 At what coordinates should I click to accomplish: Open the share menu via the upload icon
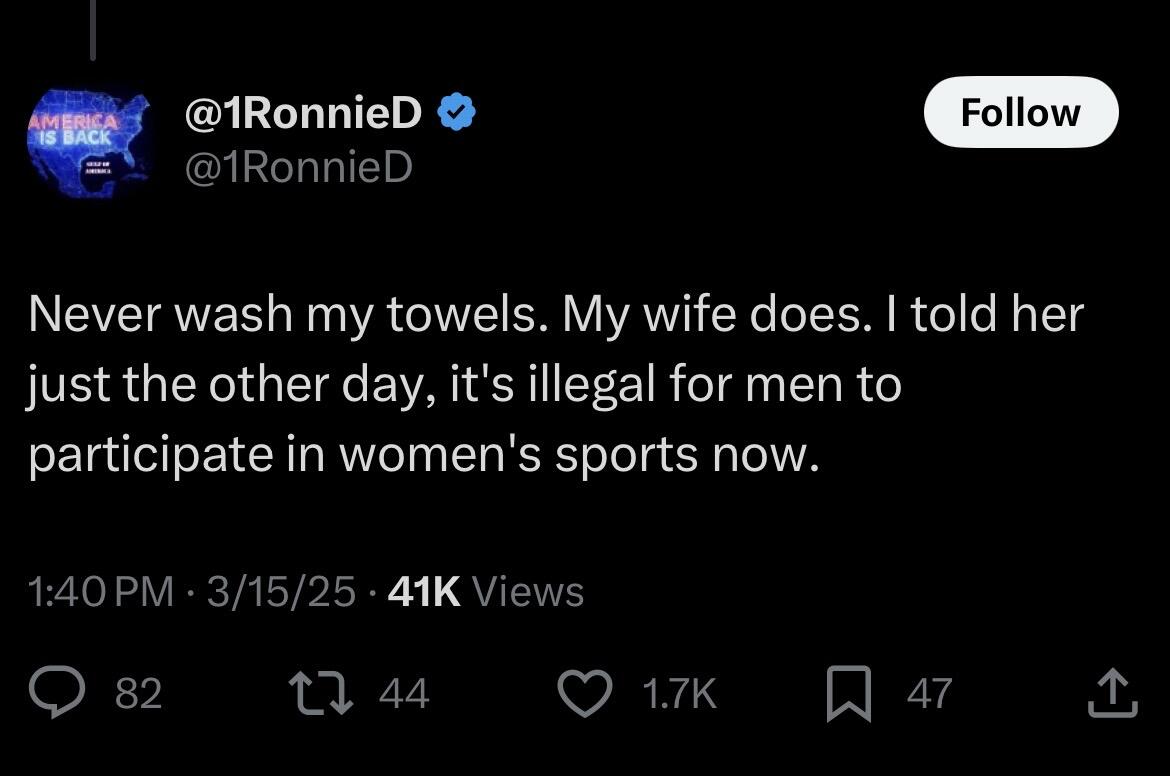(1112, 692)
